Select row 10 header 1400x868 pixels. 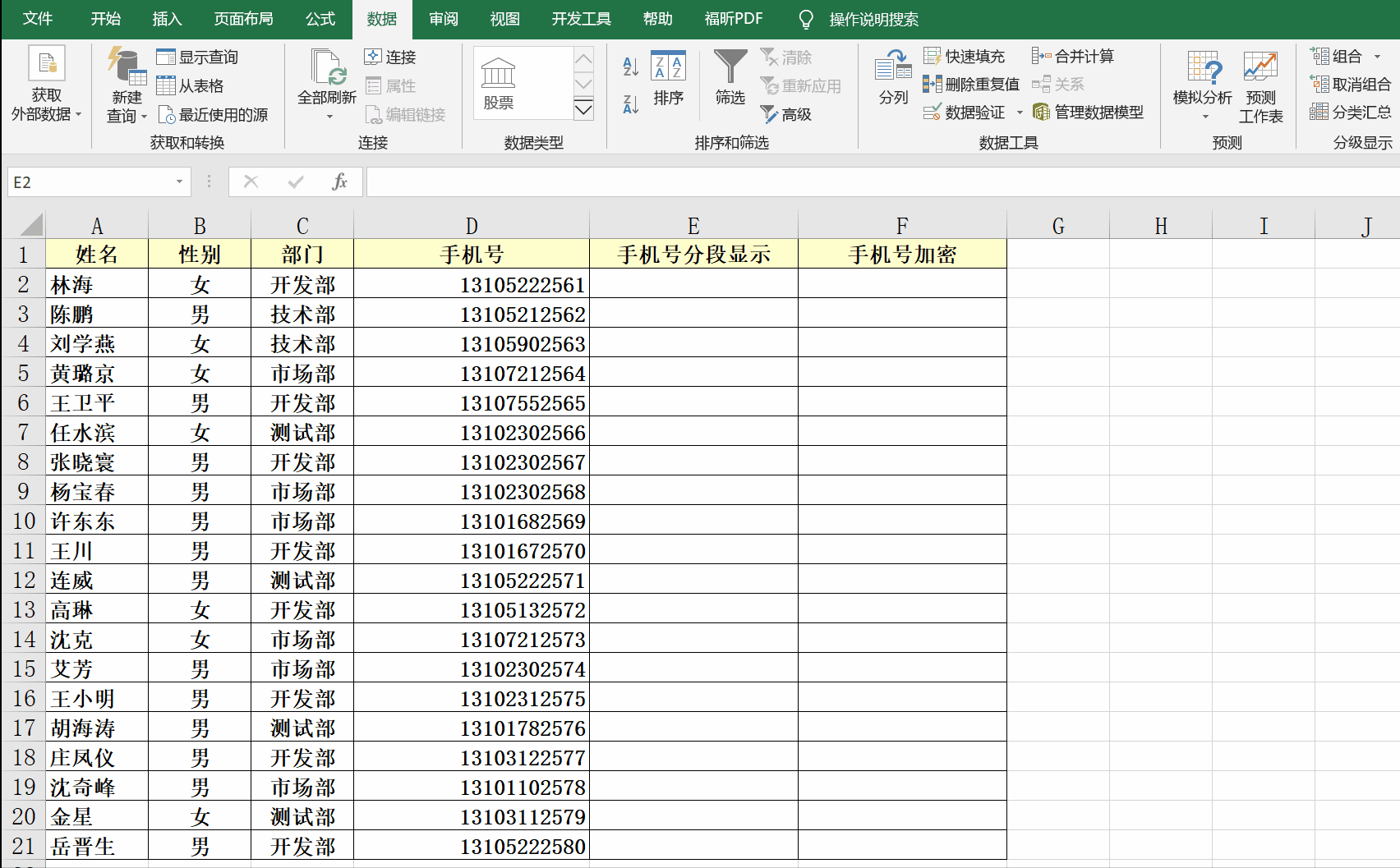(23, 521)
